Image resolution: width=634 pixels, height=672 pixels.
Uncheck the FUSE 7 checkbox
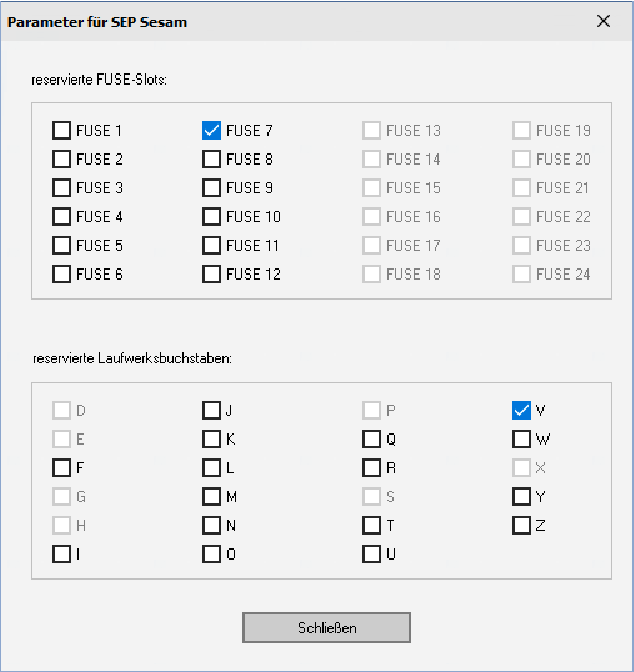[x=211, y=130]
